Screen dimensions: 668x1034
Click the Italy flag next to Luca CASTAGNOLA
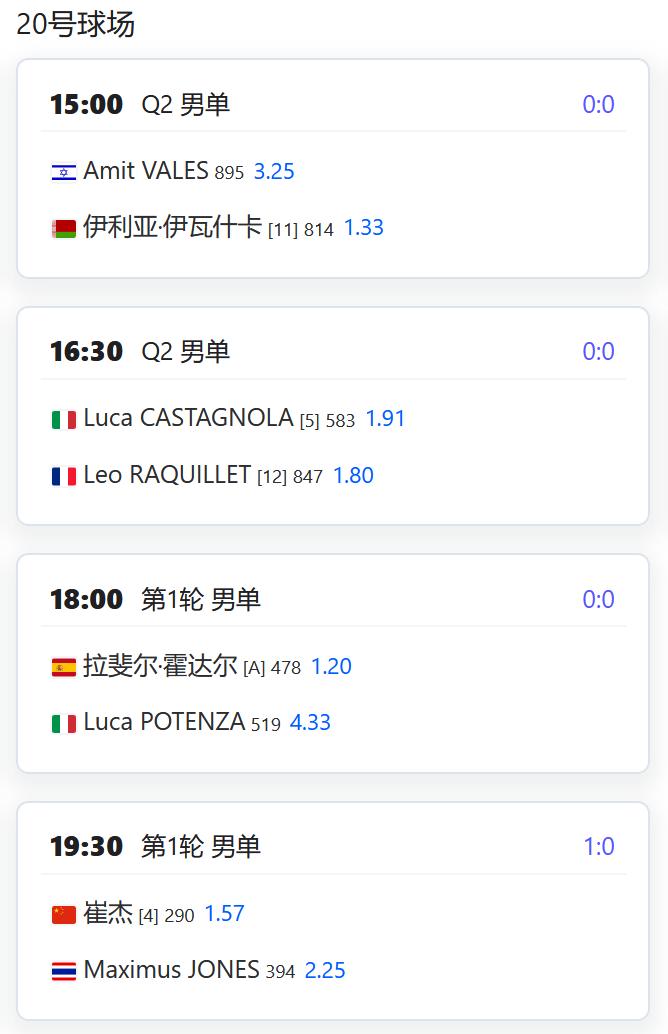point(64,419)
